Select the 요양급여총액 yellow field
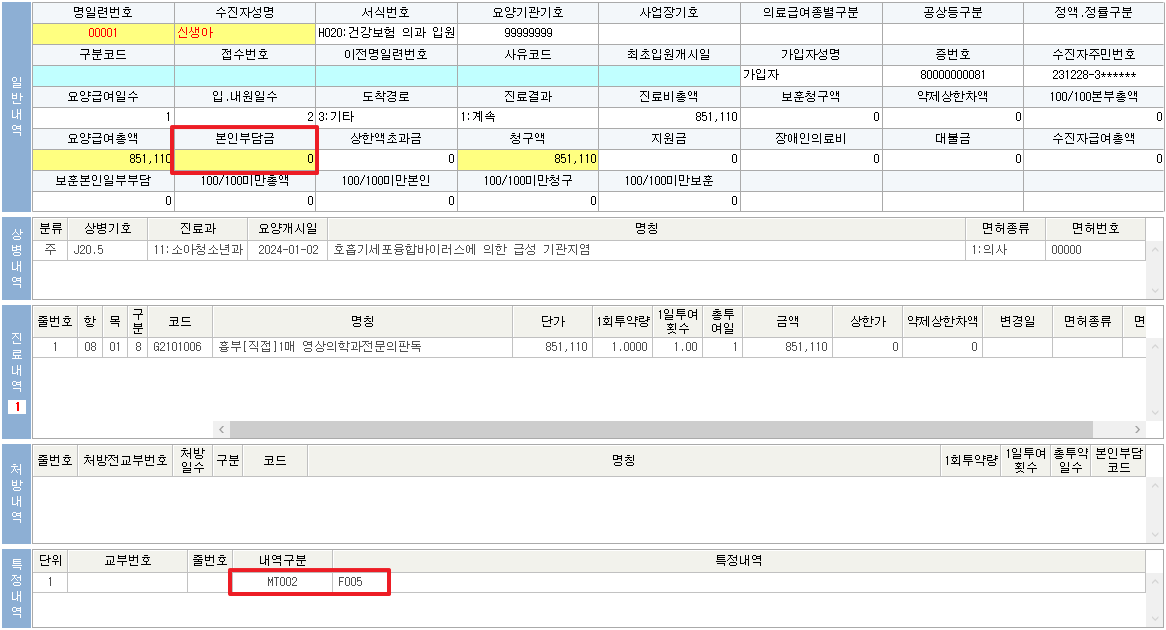The height and width of the screenshot is (630, 1166). pyautogui.click(x=103, y=159)
